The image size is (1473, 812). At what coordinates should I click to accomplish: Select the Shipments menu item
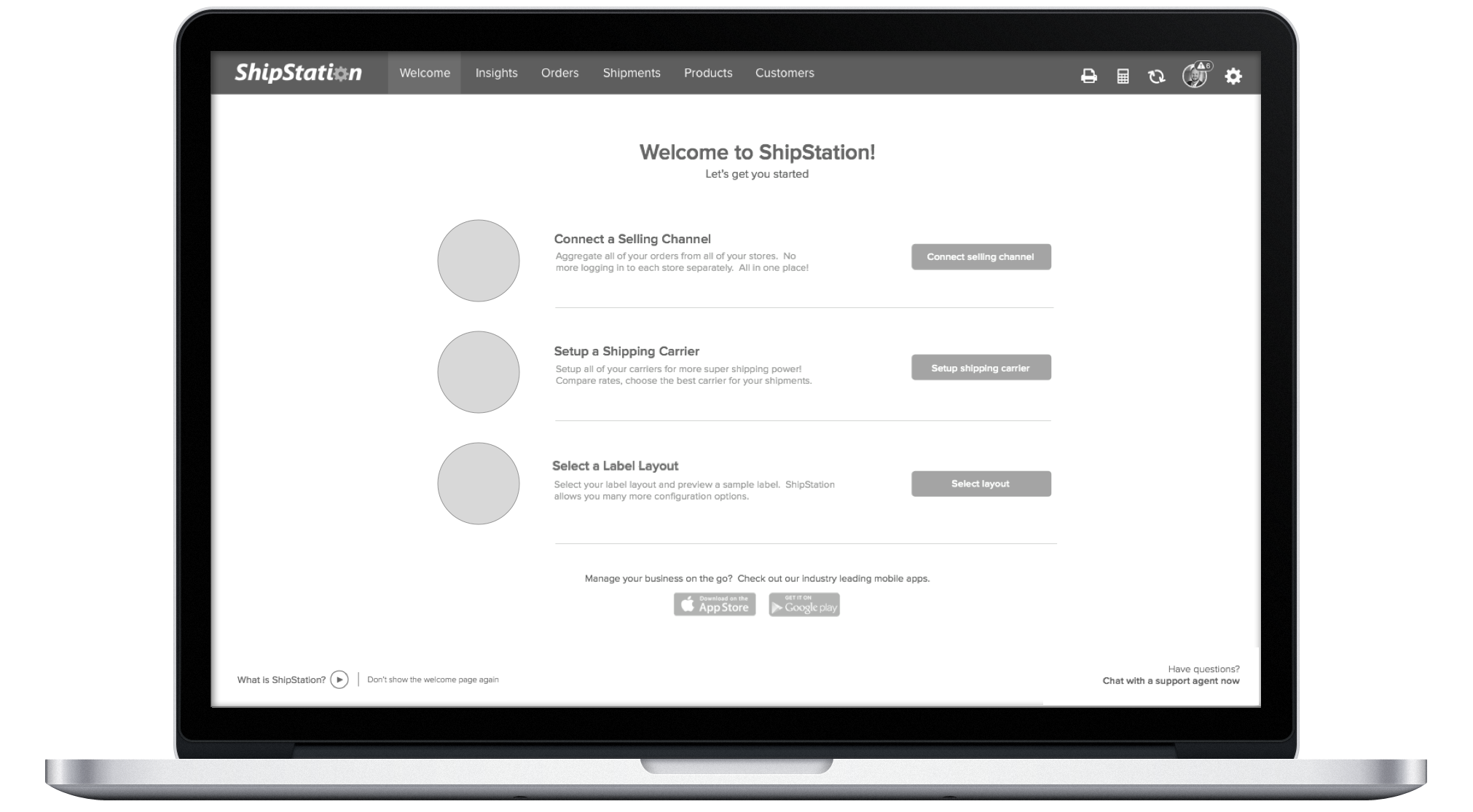click(x=632, y=73)
